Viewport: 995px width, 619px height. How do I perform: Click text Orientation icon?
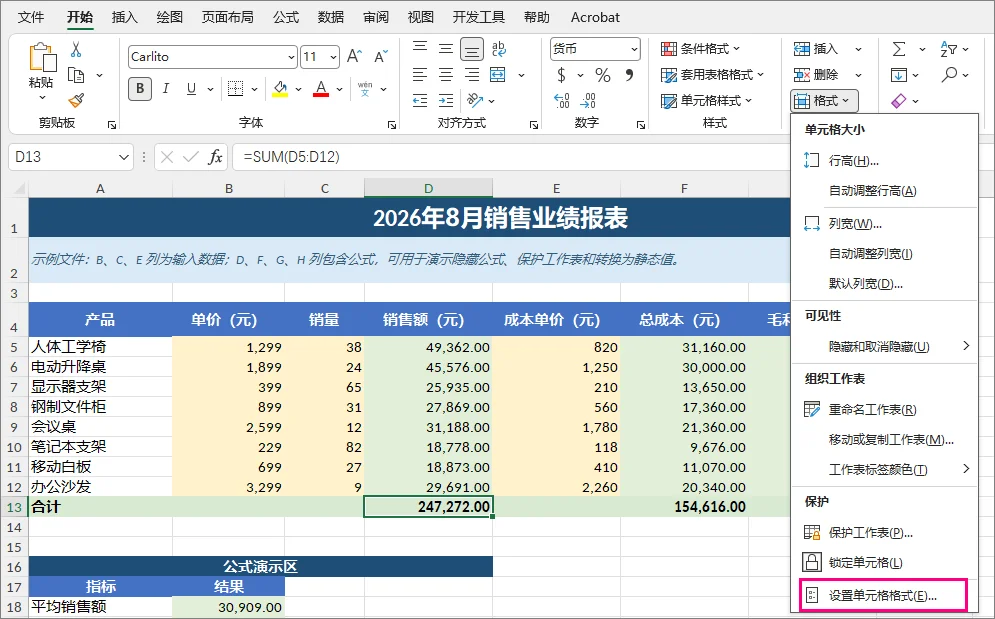click(475, 100)
